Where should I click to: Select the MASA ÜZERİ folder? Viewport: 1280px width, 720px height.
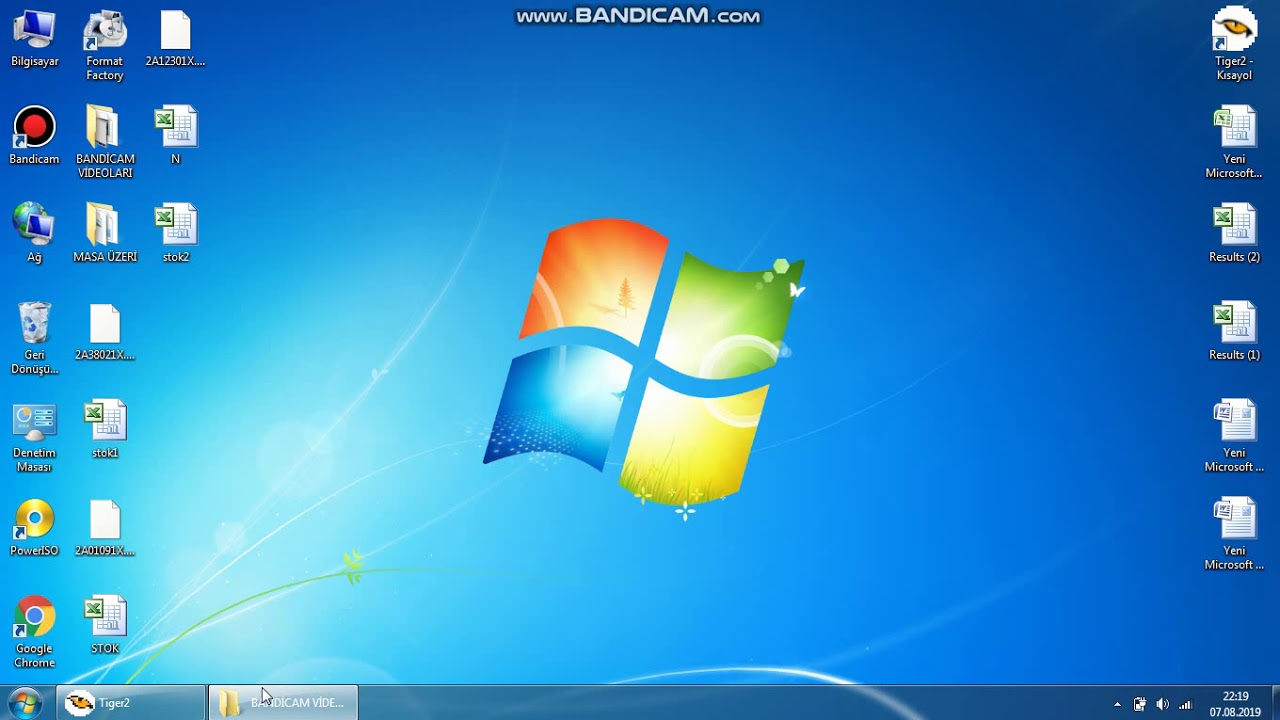(x=105, y=233)
